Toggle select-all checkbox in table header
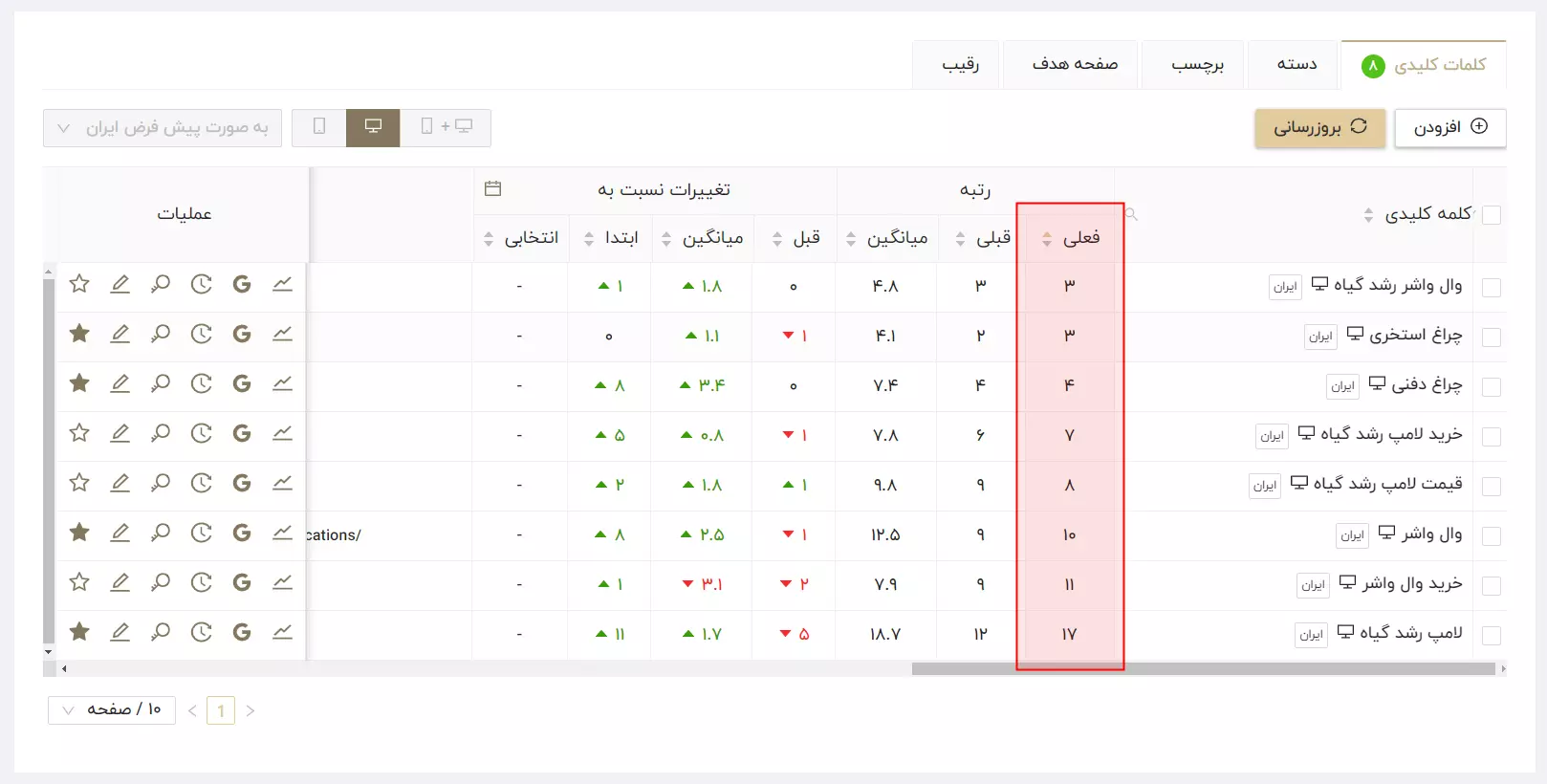This screenshot has width=1547, height=784. pos(1491,215)
